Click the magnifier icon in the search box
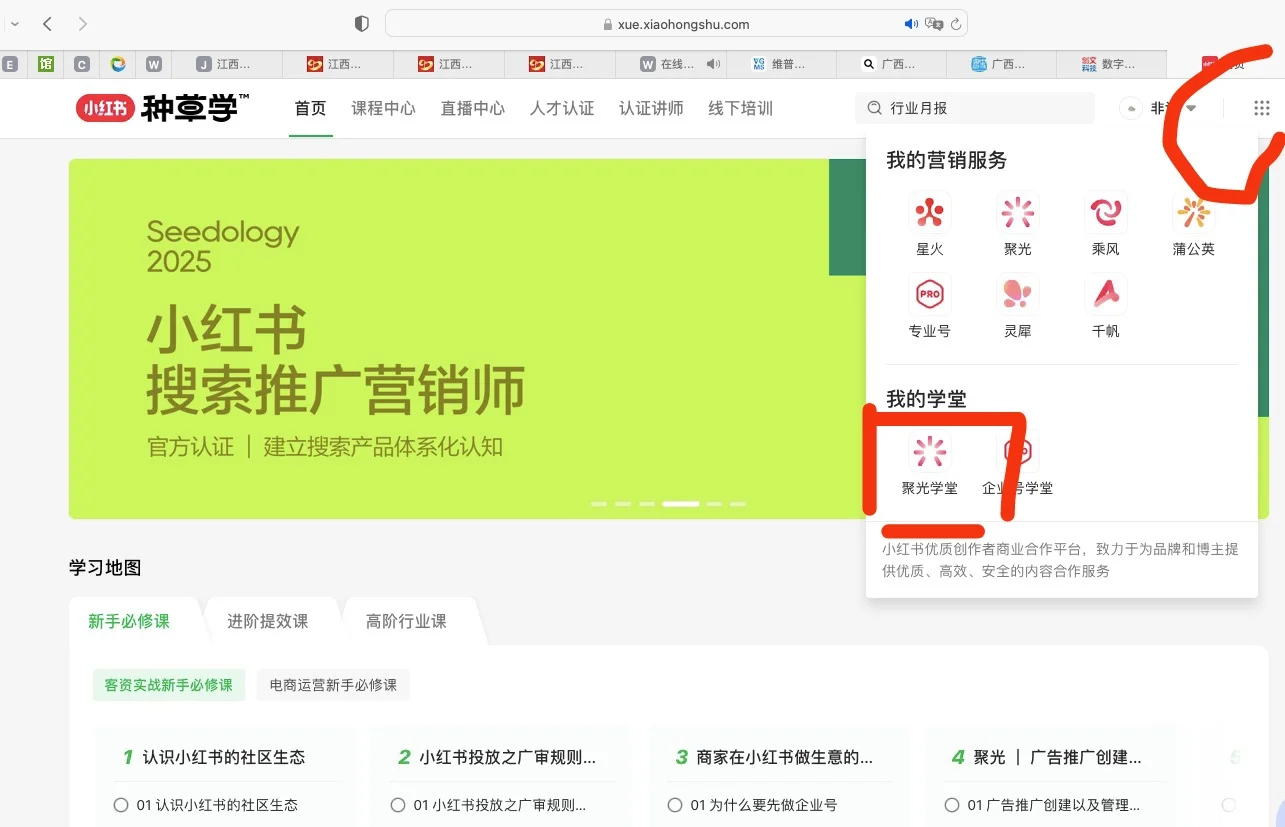Screen dimensions: 1285x827 tap(874, 108)
